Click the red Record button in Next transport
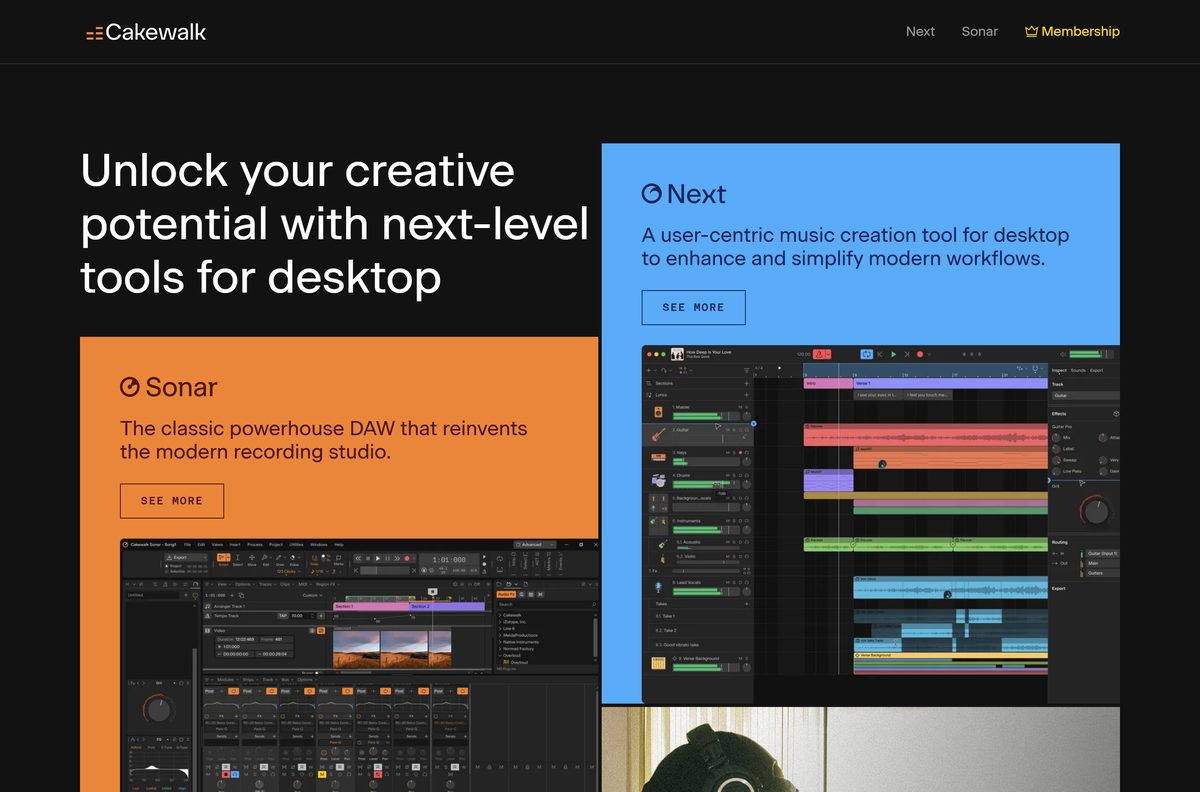The height and width of the screenshot is (792, 1200). click(x=920, y=354)
